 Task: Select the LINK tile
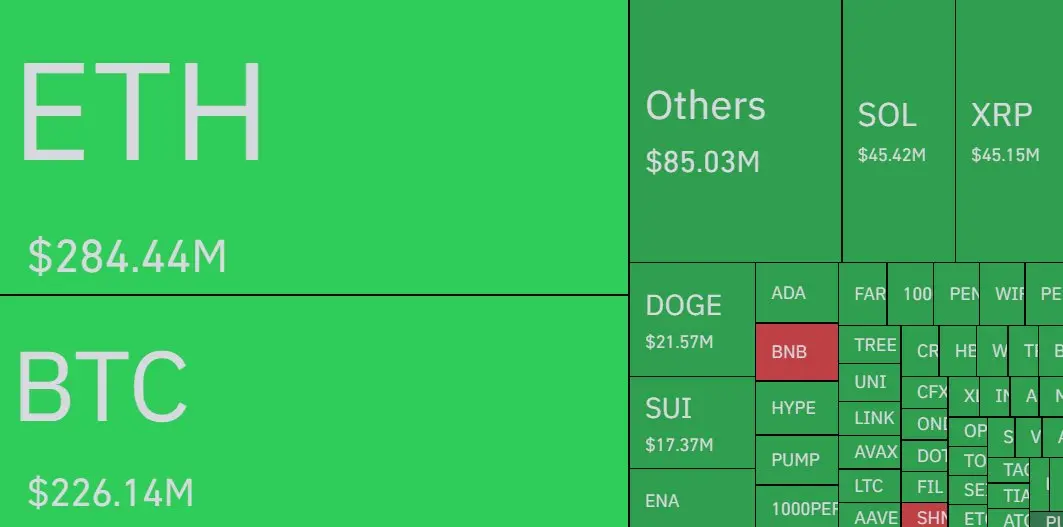pos(870,418)
